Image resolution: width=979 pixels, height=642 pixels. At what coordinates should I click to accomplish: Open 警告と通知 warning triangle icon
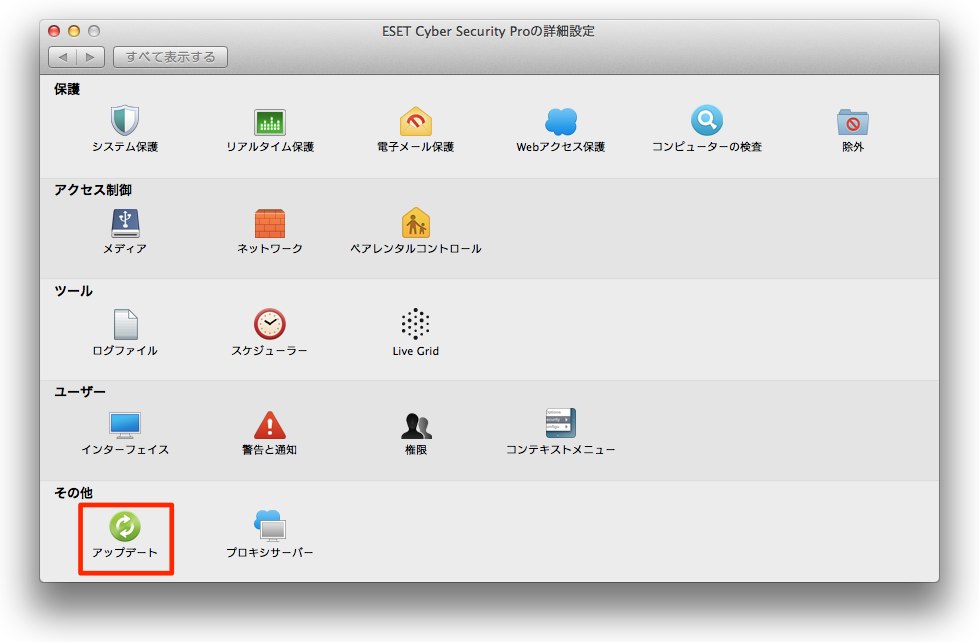tap(270, 425)
